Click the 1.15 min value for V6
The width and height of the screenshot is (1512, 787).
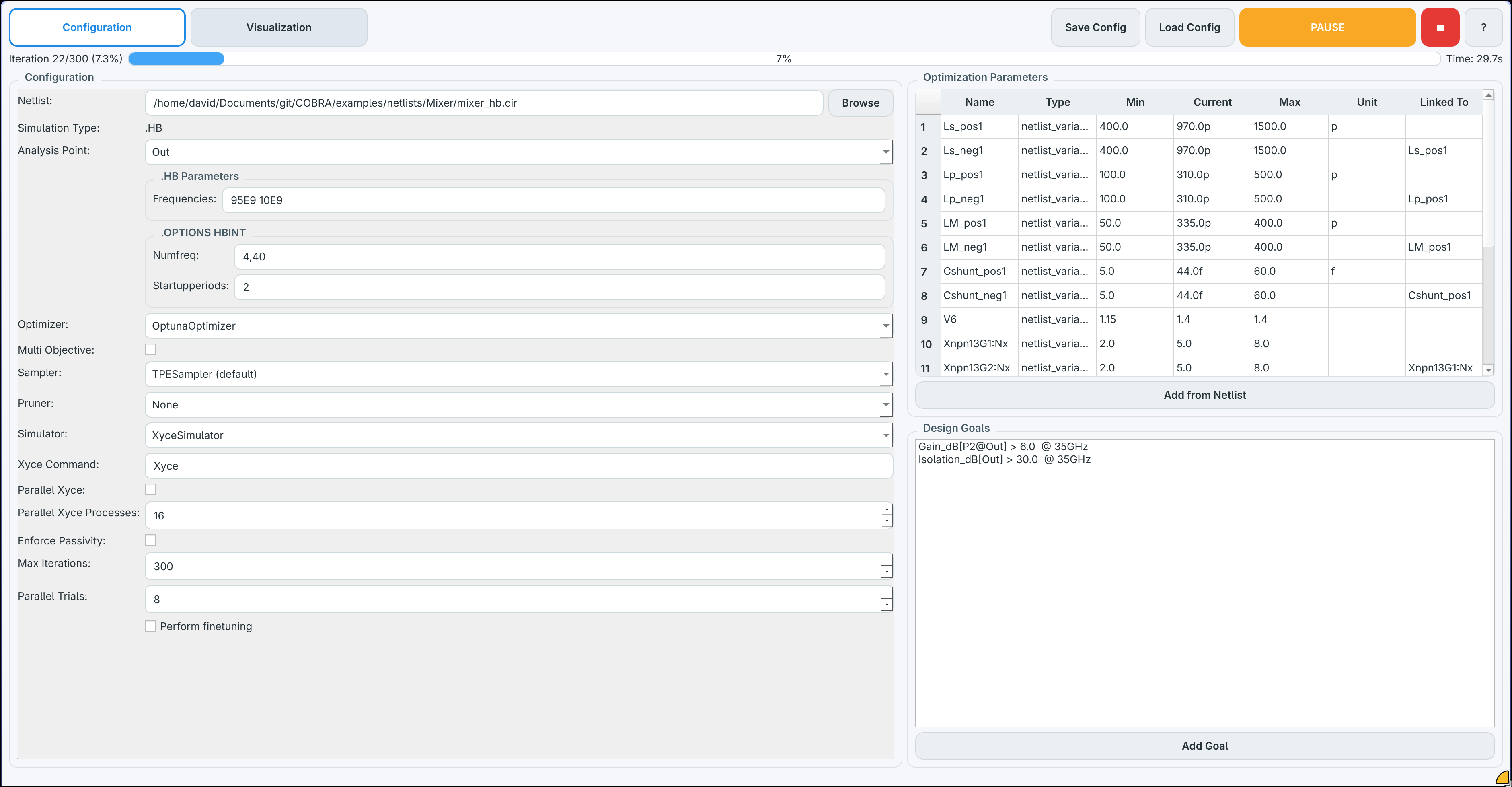point(1134,319)
